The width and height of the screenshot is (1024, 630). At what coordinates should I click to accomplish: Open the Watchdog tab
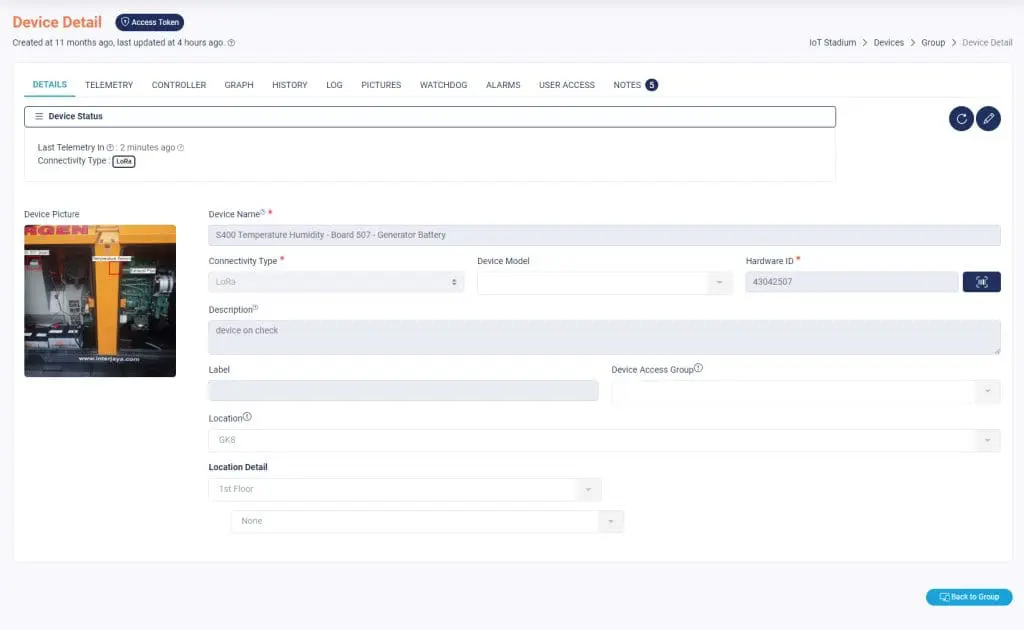point(443,85)
